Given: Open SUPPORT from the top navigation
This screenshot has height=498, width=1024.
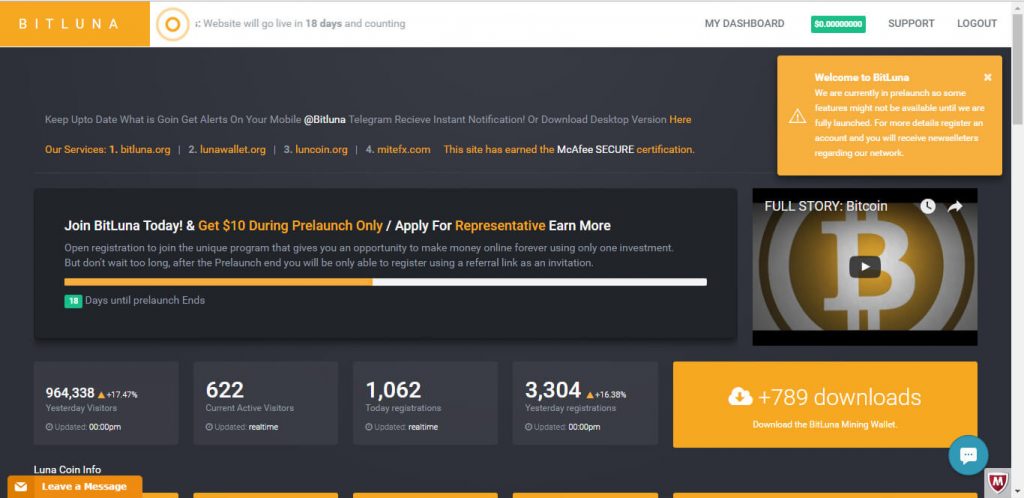Looking at the screenshot, I should coord(911,24).
